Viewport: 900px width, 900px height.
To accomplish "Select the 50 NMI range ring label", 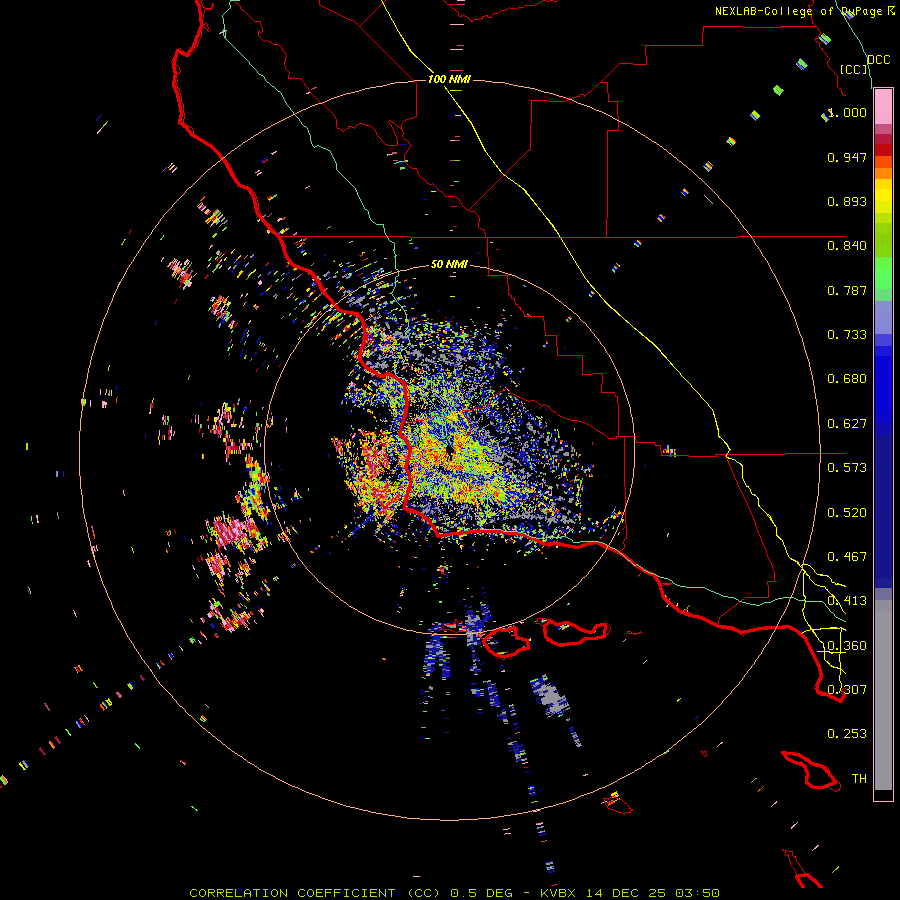I will coord(449,264).
